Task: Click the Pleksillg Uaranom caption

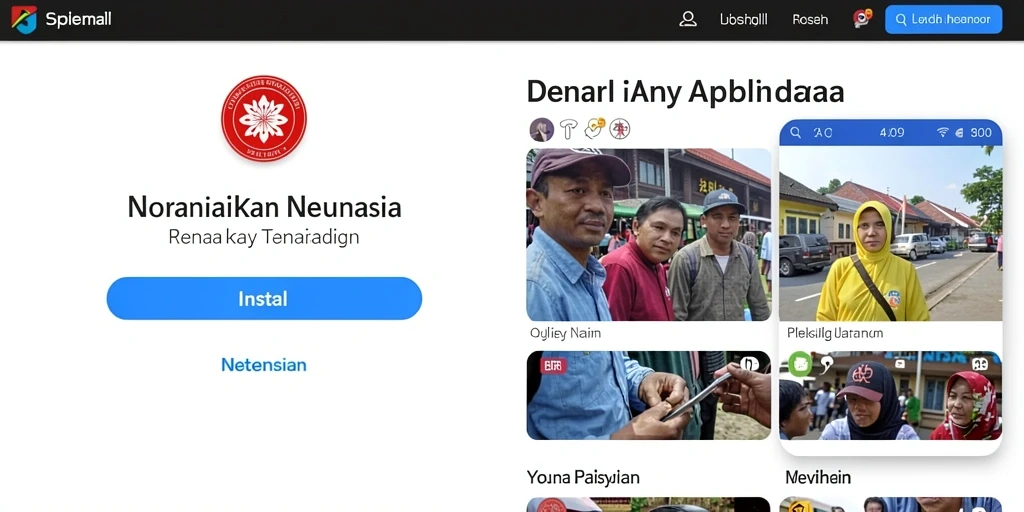Action: point(835,333)
